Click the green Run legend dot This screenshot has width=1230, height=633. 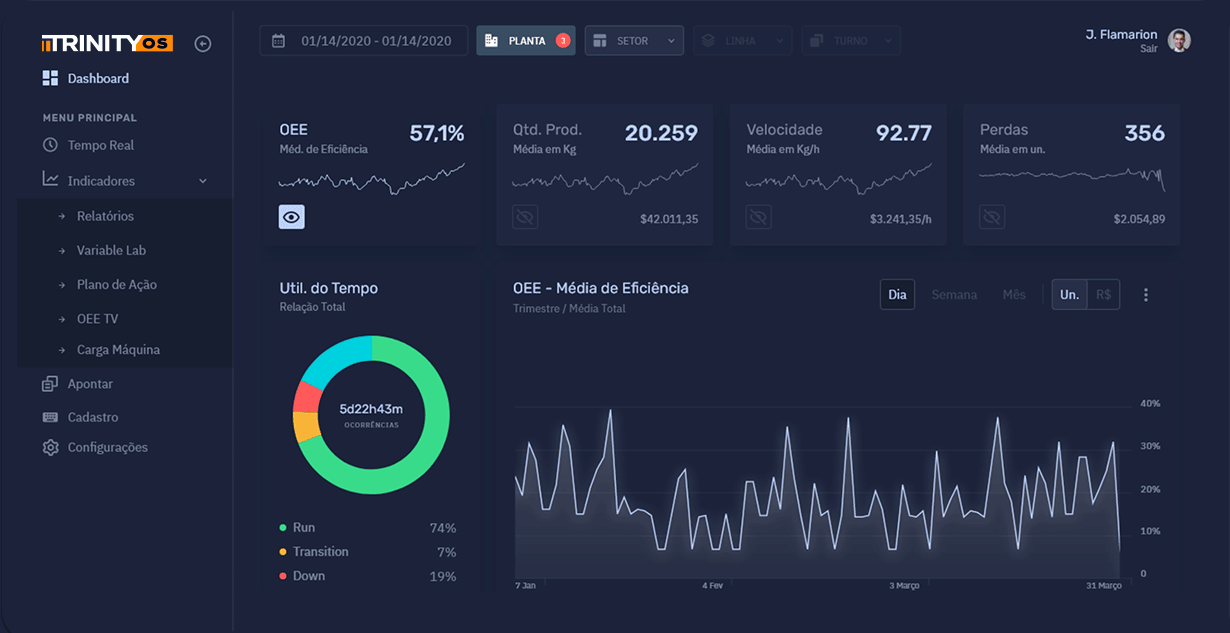pyautogui.click(x=283, y=527)
